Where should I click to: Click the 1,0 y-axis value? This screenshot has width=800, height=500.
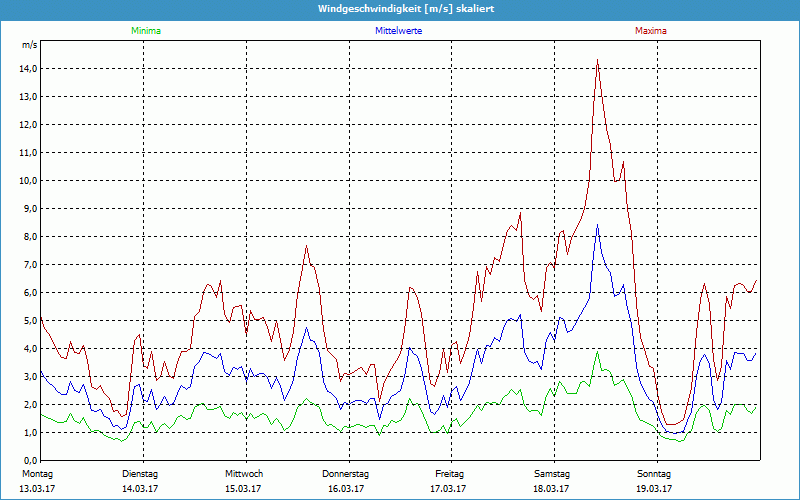tap(31, 433)
